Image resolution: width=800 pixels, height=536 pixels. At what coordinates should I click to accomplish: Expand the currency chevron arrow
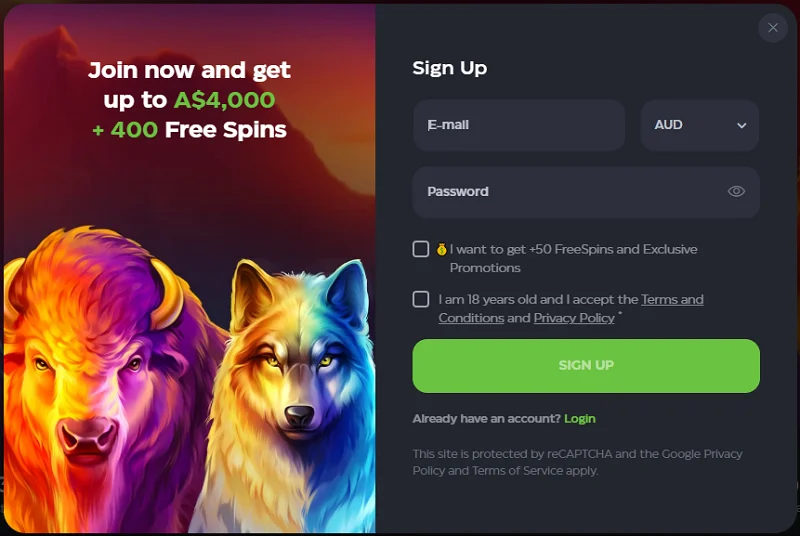coord(741,125)
